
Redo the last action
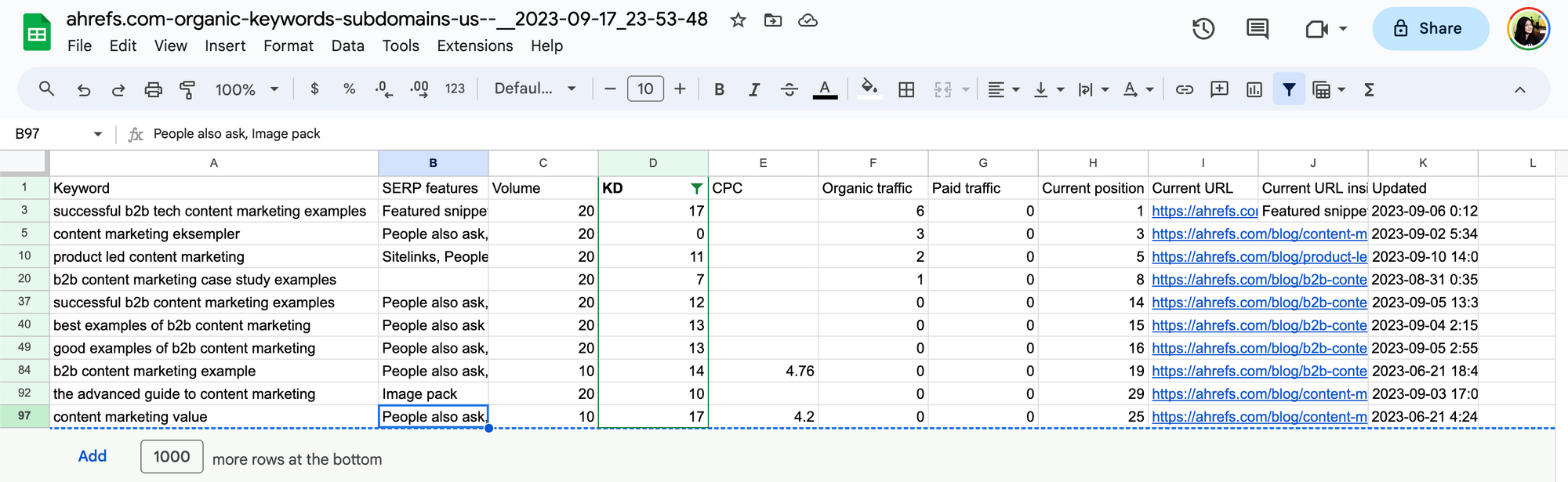tap(118, 90)
